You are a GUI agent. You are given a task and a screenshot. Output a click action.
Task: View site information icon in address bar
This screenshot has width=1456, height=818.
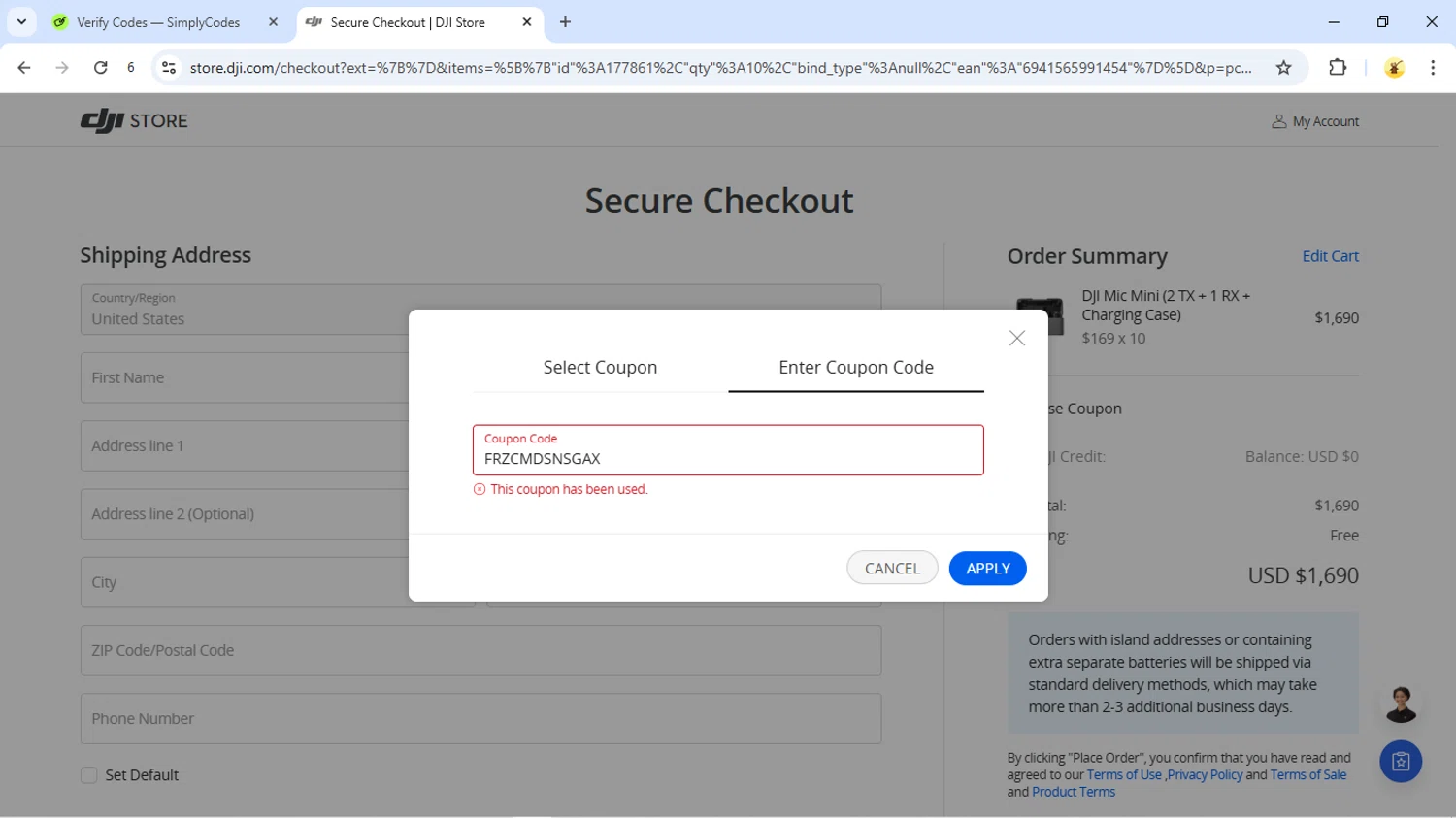169,68
